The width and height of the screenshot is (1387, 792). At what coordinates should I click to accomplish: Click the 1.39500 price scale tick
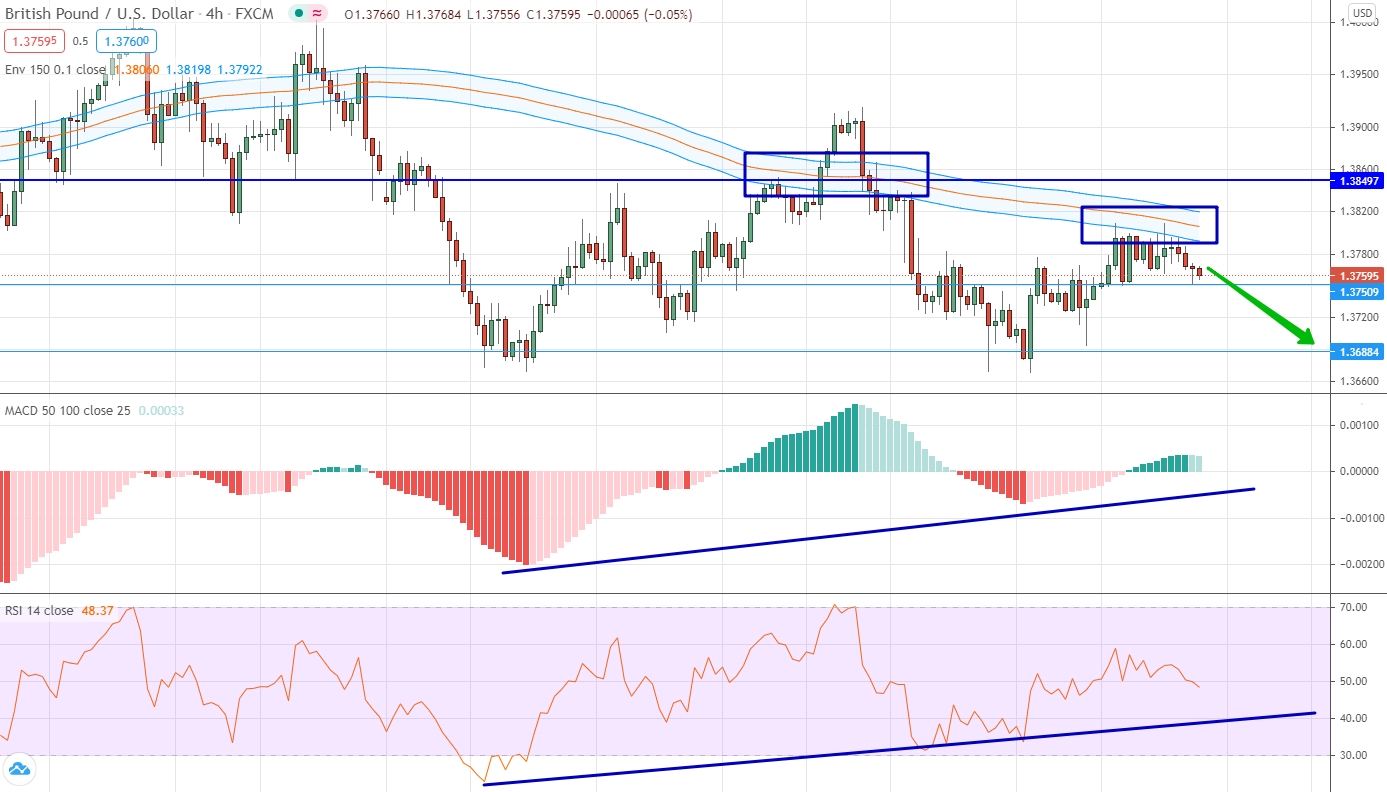[x=1358, y=75]
